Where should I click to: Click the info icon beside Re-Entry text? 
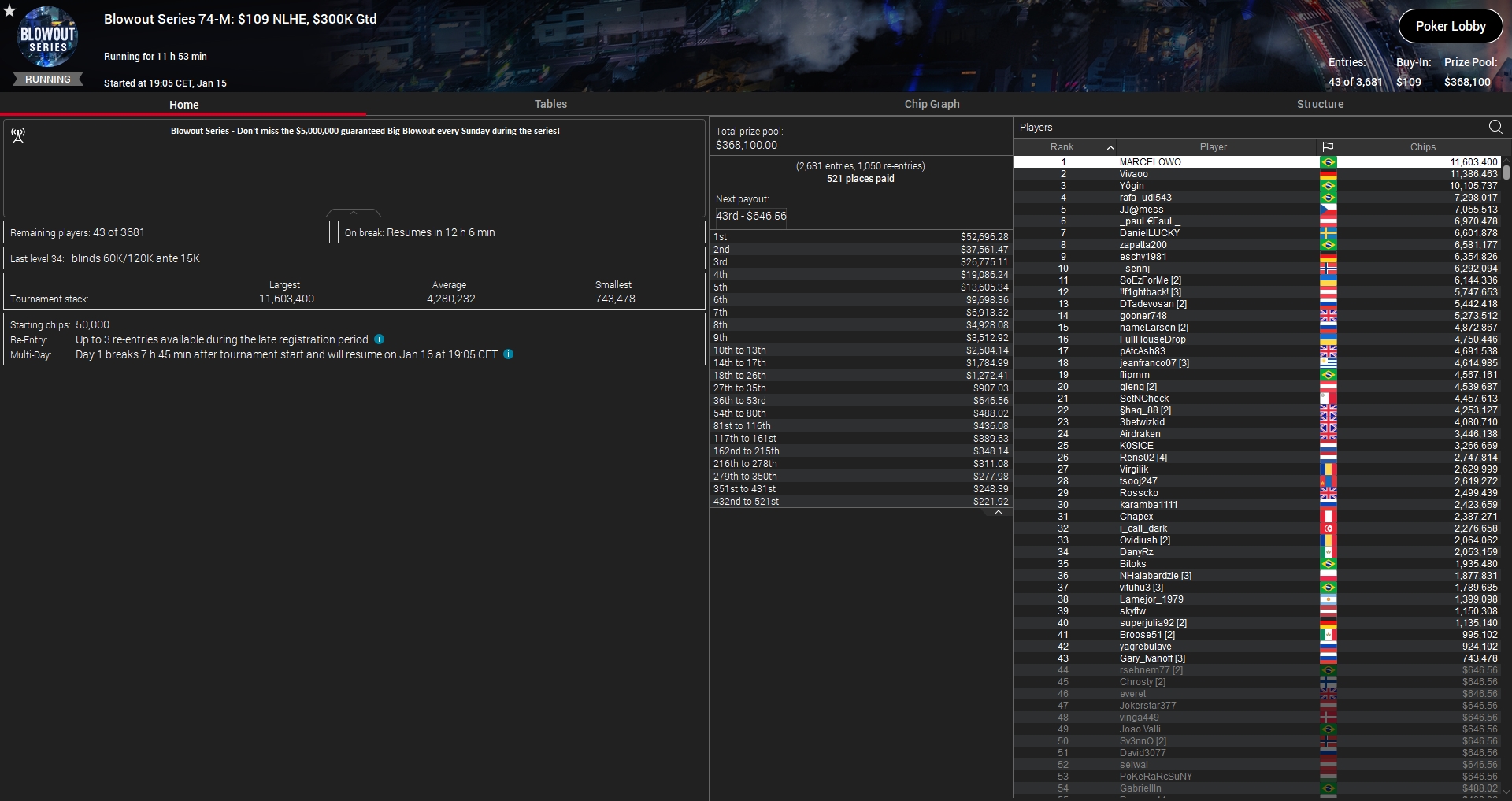(x=379, y=339)
